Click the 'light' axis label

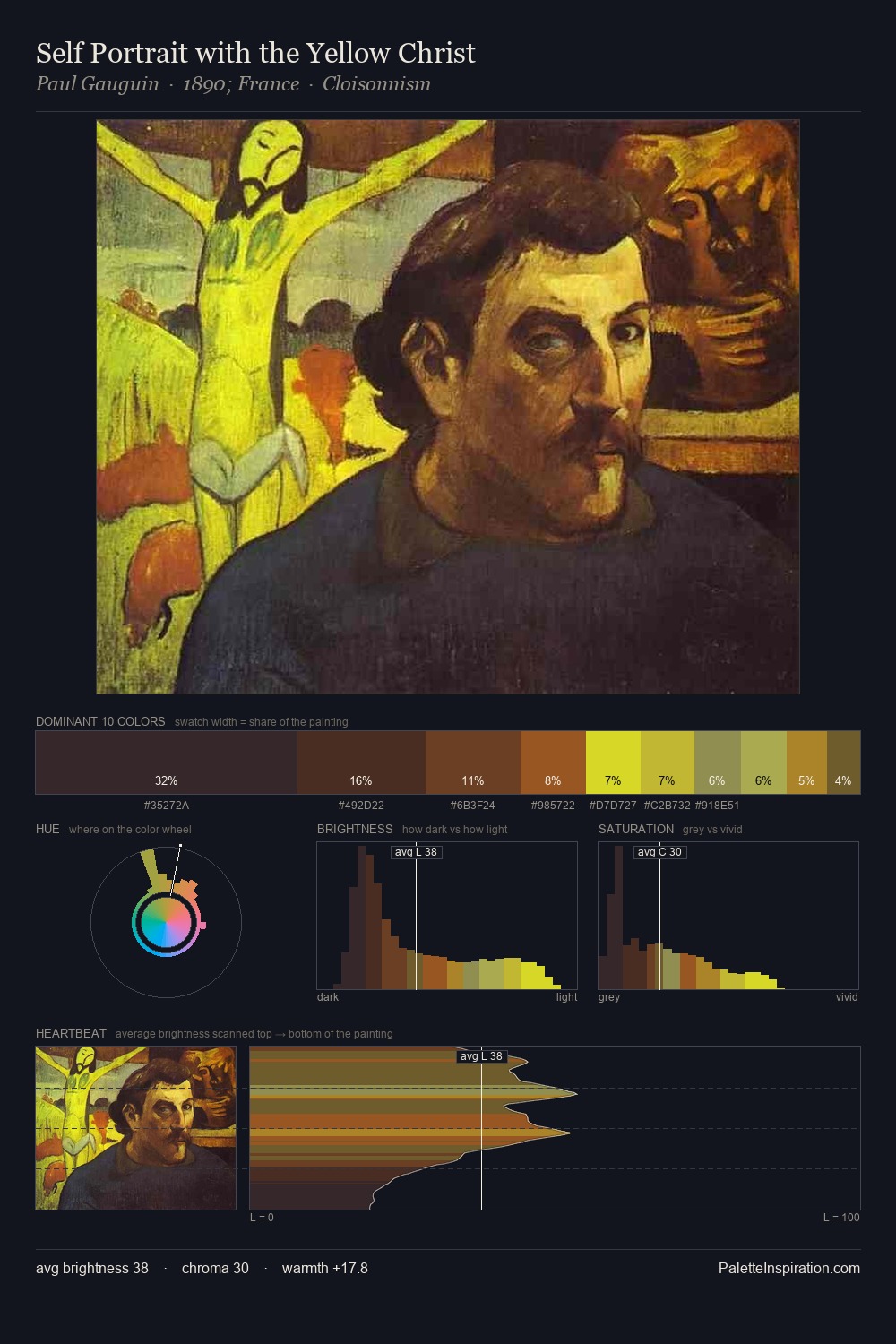coord(566,997)
